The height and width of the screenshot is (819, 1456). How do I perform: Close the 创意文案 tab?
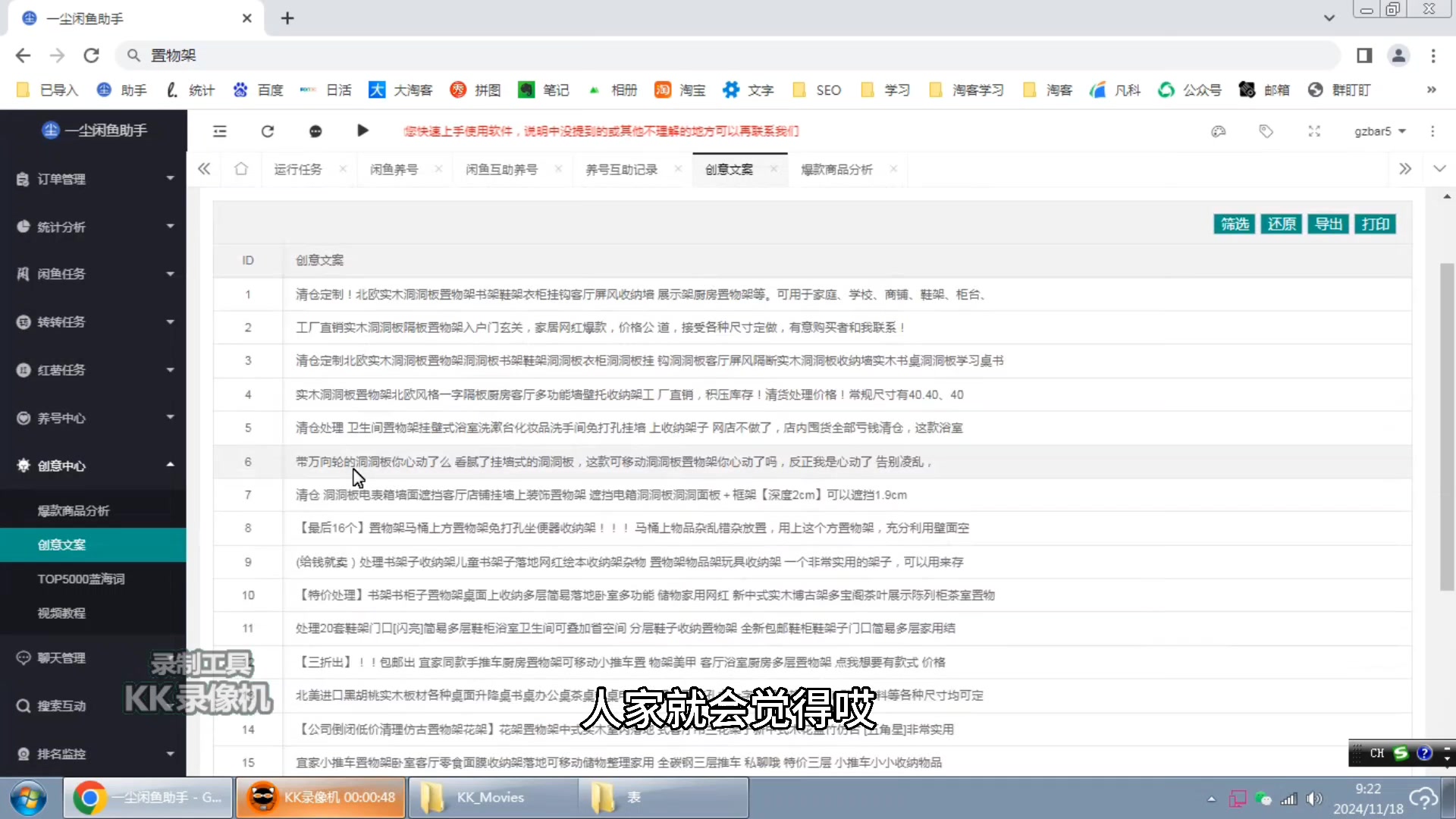(x=773, y=169)
